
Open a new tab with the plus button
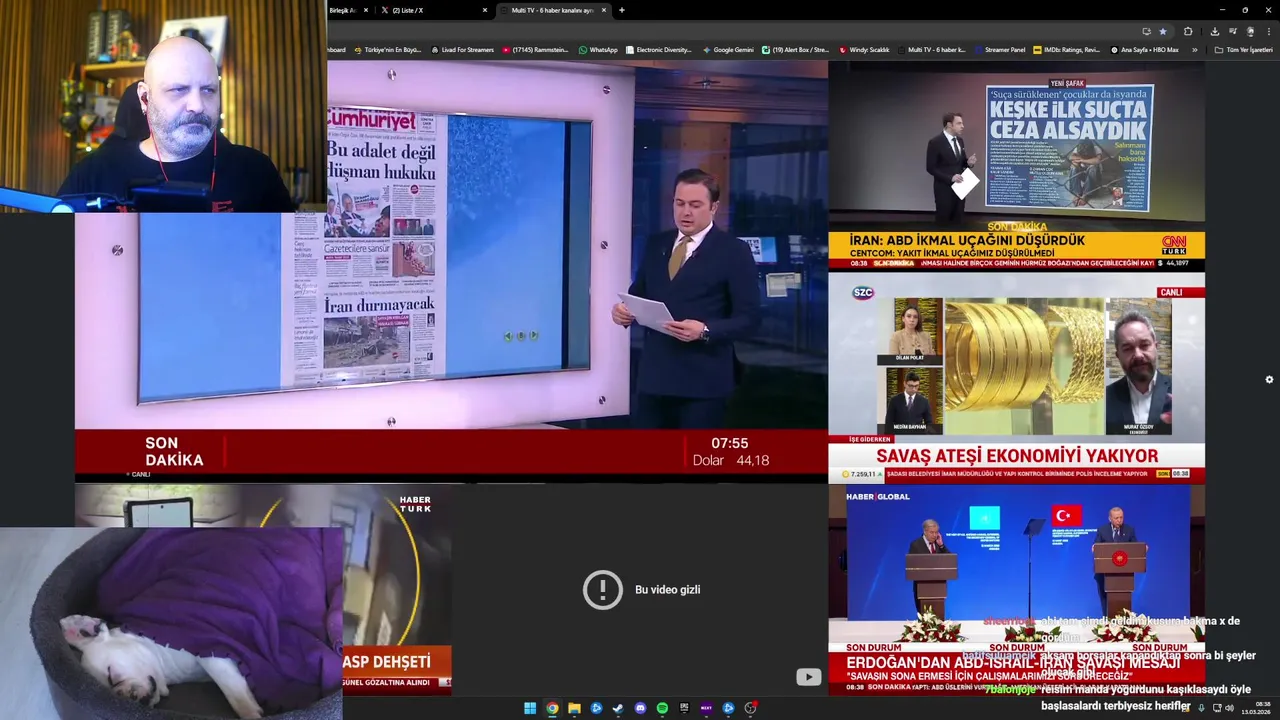coord(622,10)
